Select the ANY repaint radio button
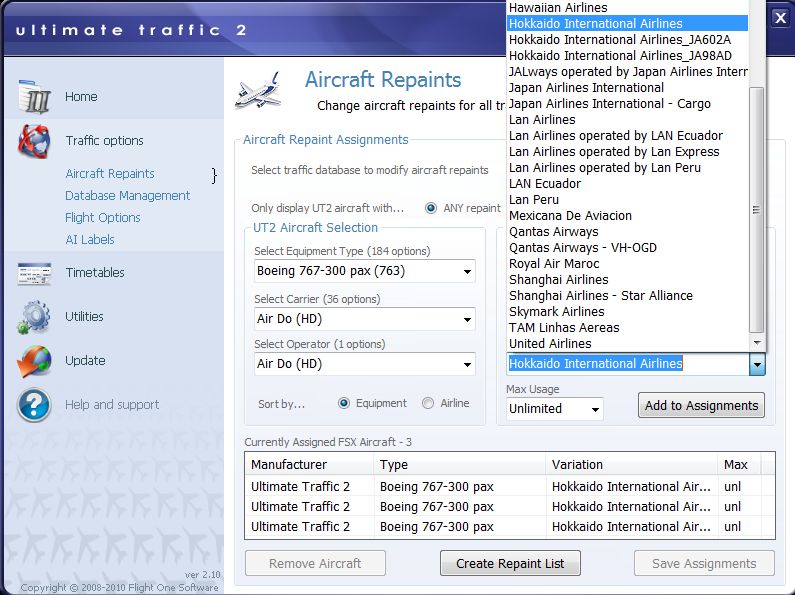Viewport: 795px width, 595px height. pos(431,208)
